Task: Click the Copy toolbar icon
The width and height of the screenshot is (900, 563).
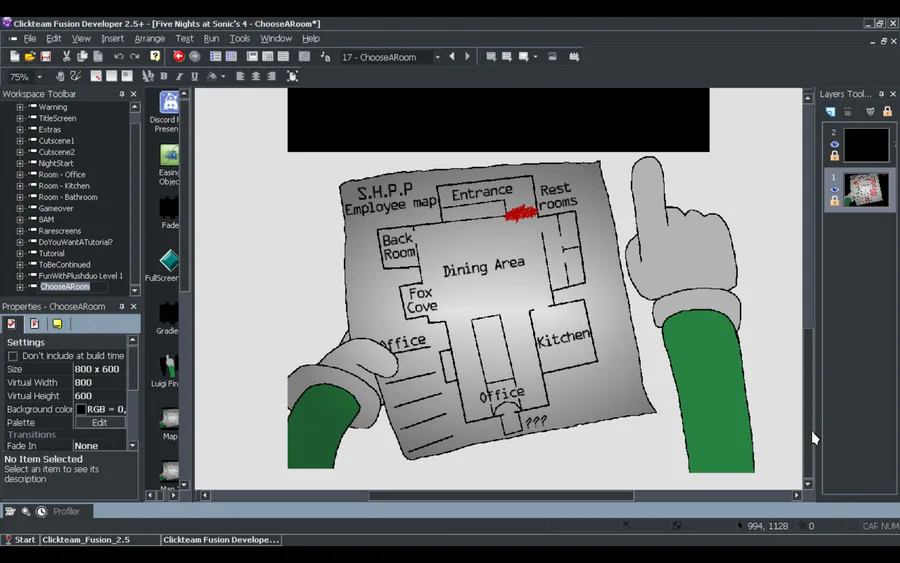Action: 82,56
